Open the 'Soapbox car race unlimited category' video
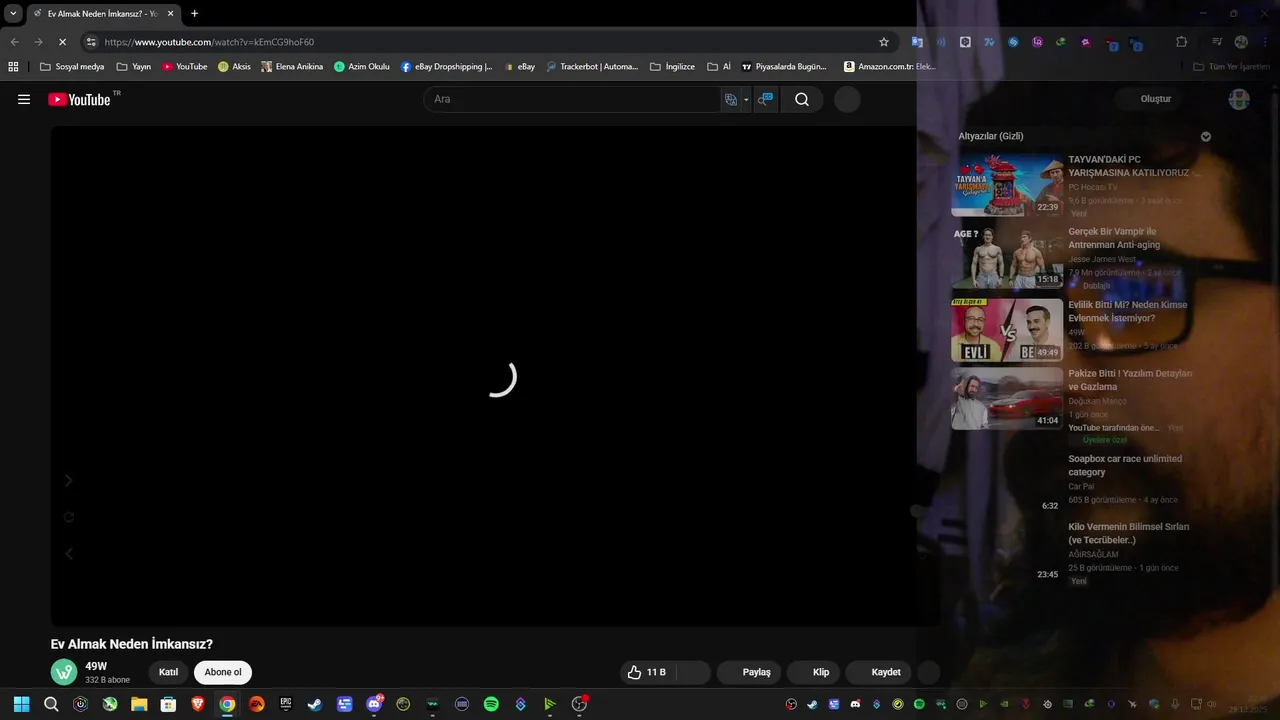 tap(1125, 465)
